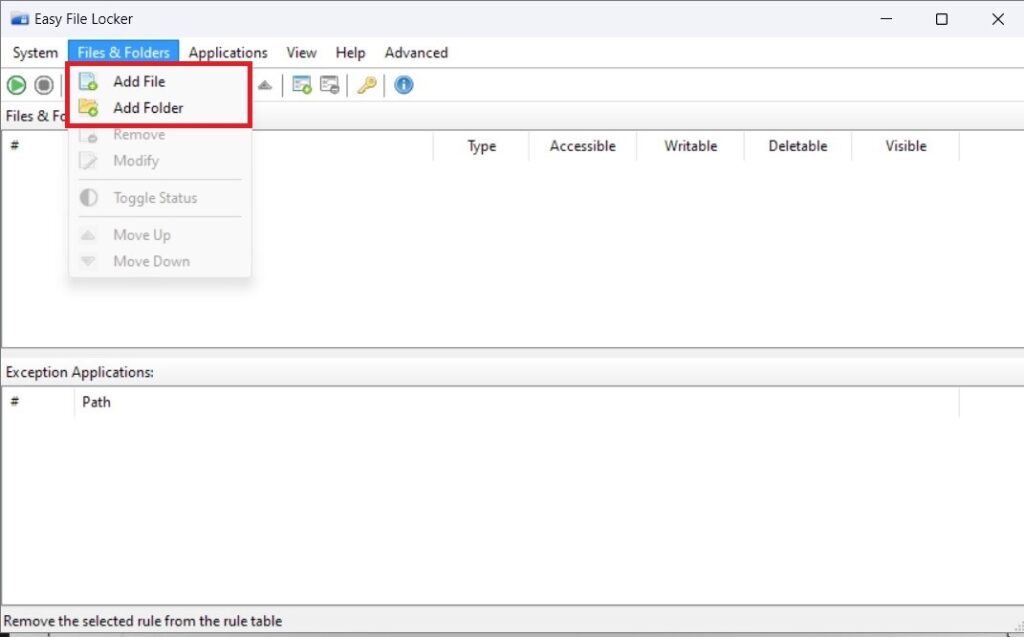1024x637 pixels.
Task: Click the Visible column header
Action: click(x=905, y=146)
